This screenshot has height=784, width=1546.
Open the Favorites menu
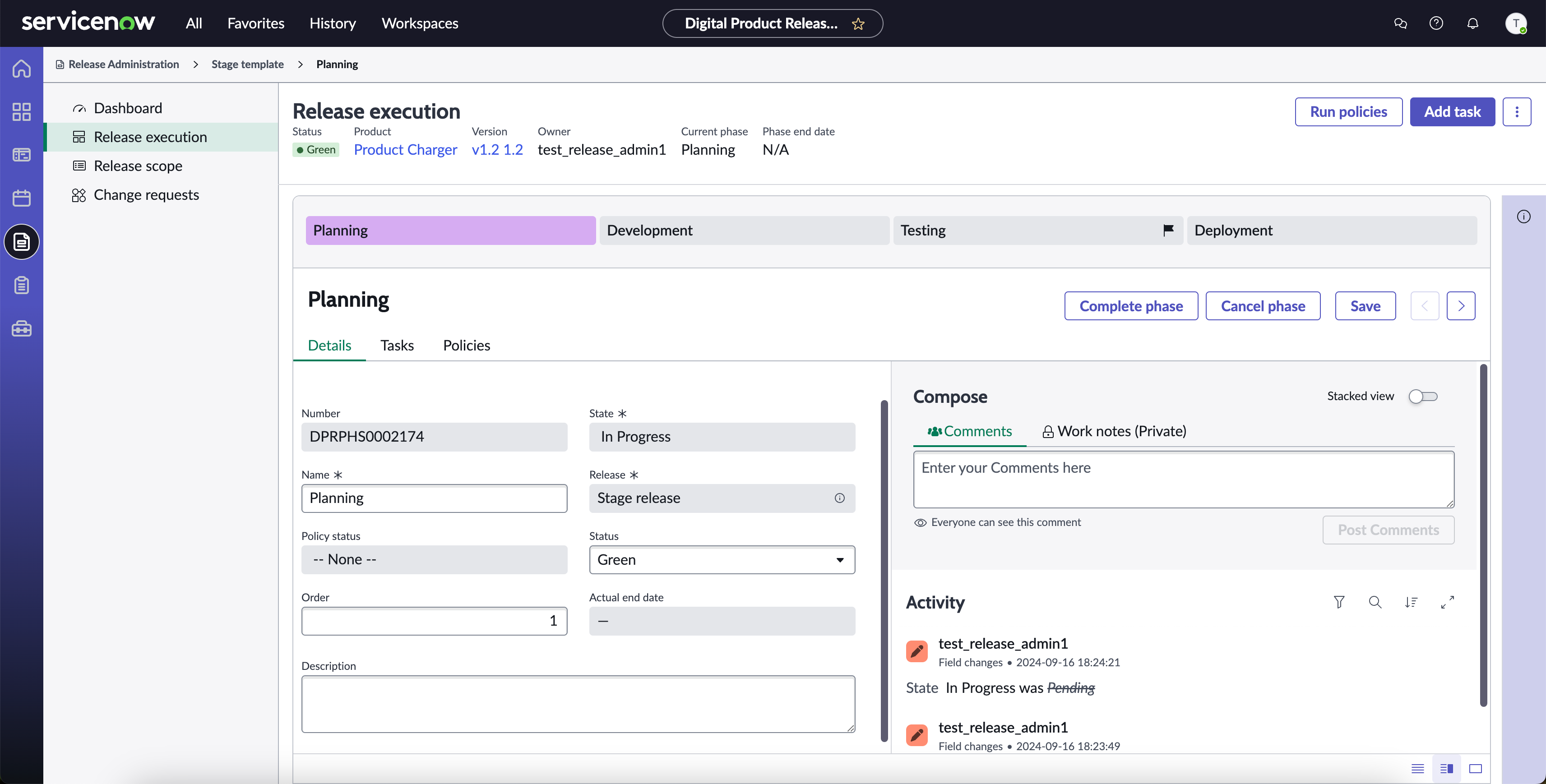256,23
